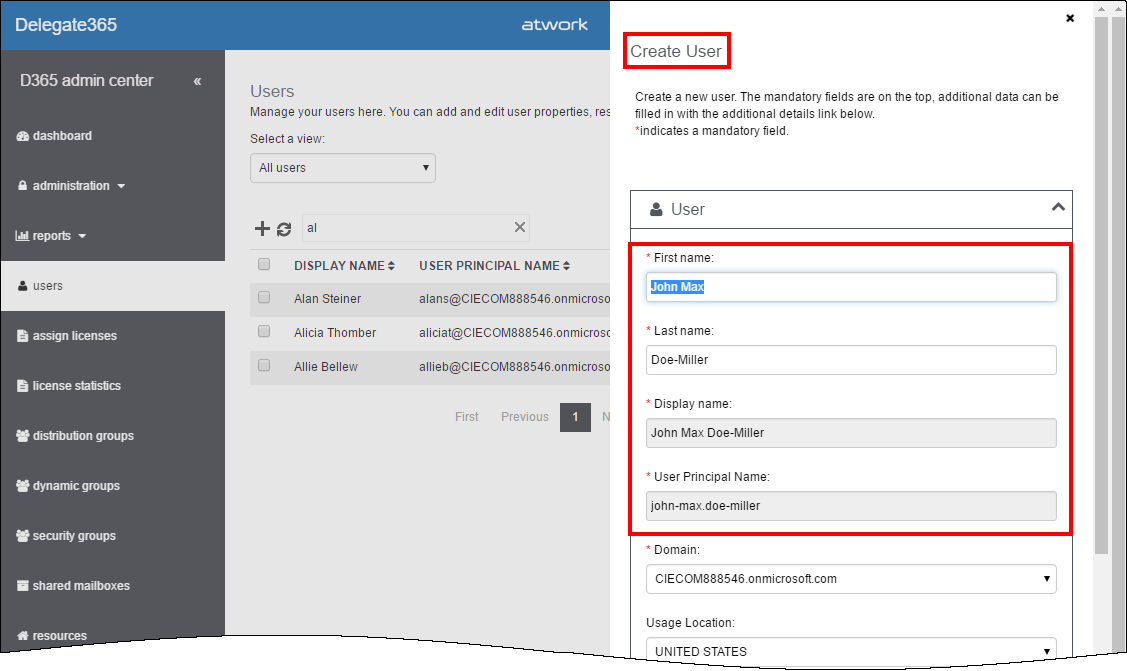Click the User Principal Name field

tap(851, 506)
